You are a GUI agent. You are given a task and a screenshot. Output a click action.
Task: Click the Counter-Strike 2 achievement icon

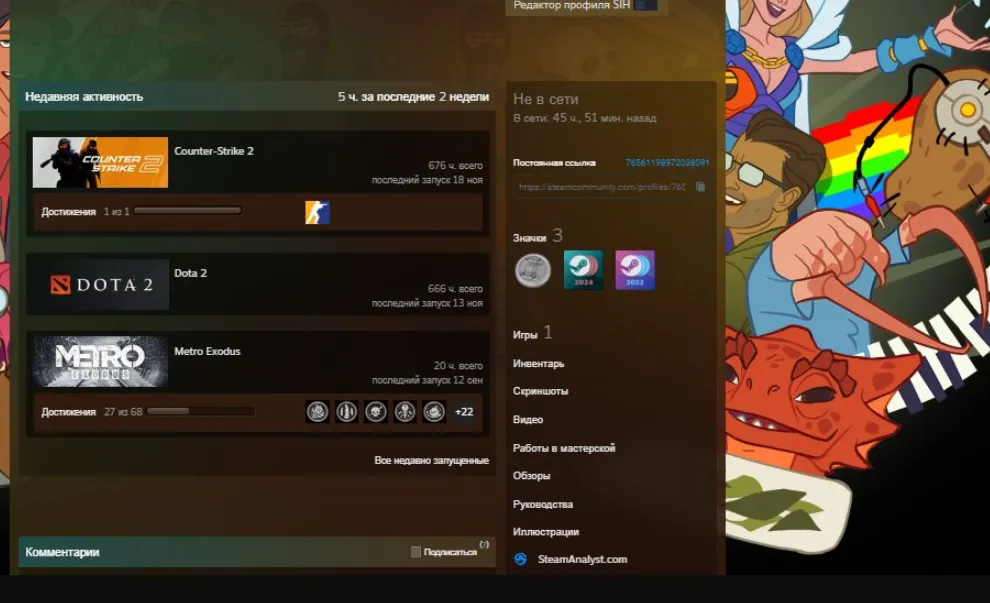pos(317,212)
